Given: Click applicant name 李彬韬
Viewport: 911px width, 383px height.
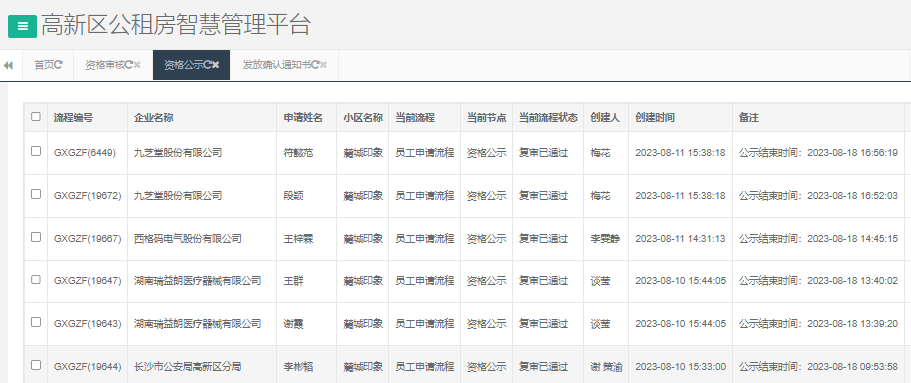Looking at the screenshot, I should 298,367.
